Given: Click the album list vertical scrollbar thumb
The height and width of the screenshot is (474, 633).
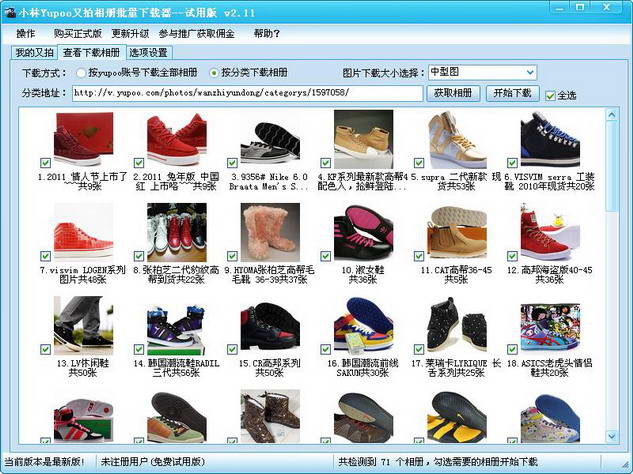Looking at the screenshot, I should [x=612, y=166].
